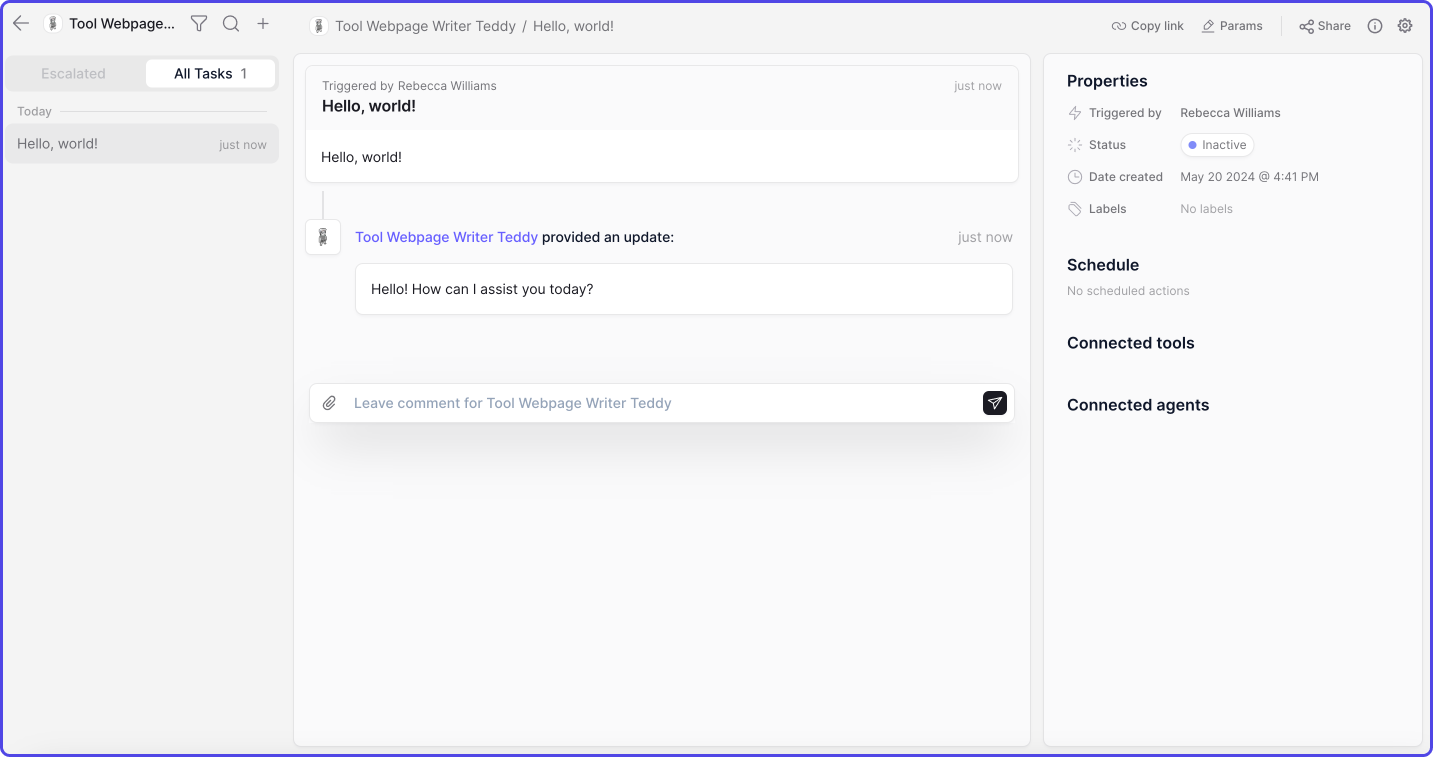Click the Labels tag icon
1433x757 pixels.
pos(1075,209)
